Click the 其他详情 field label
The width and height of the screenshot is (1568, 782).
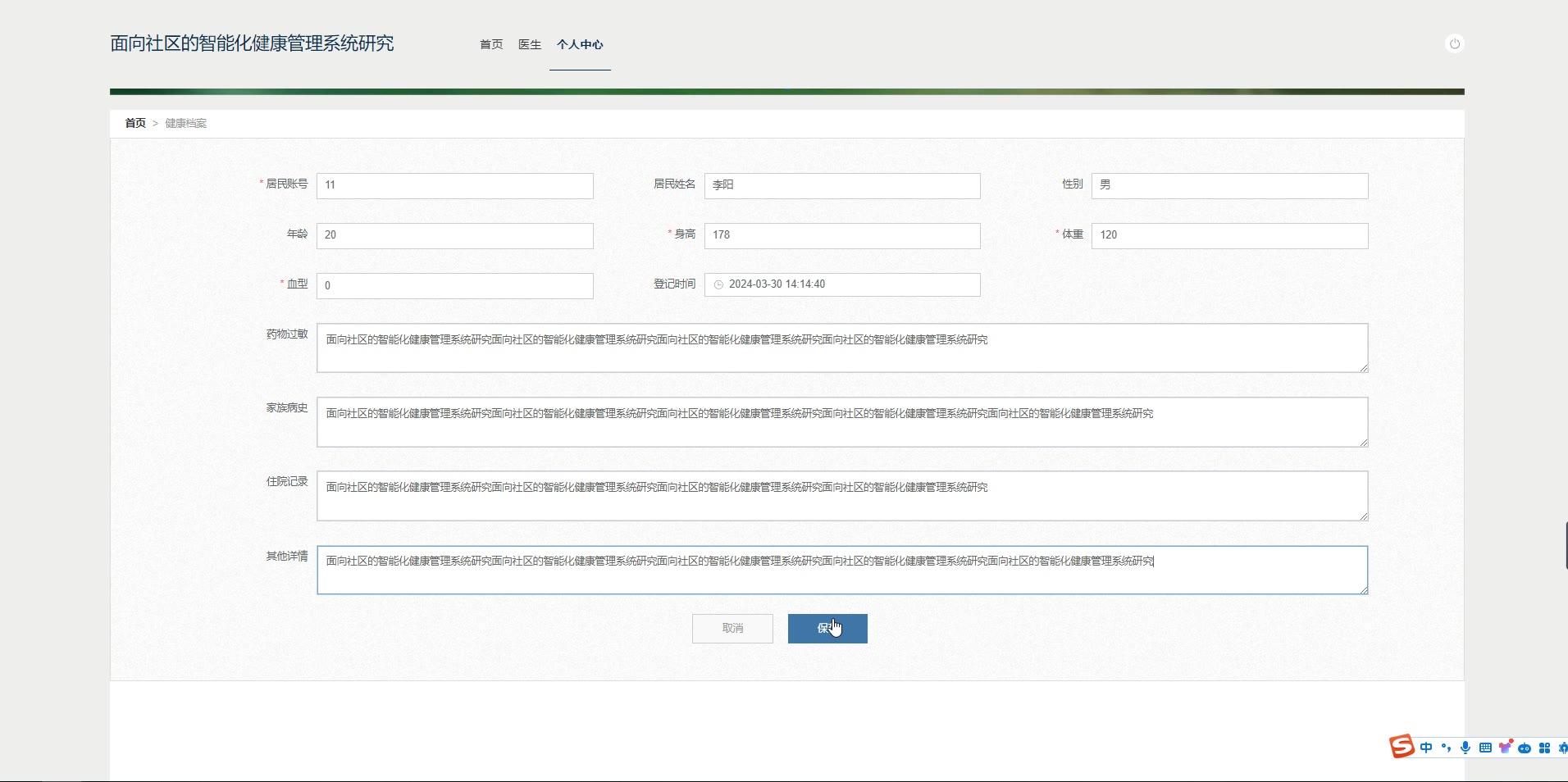click(x=286, y=556)
